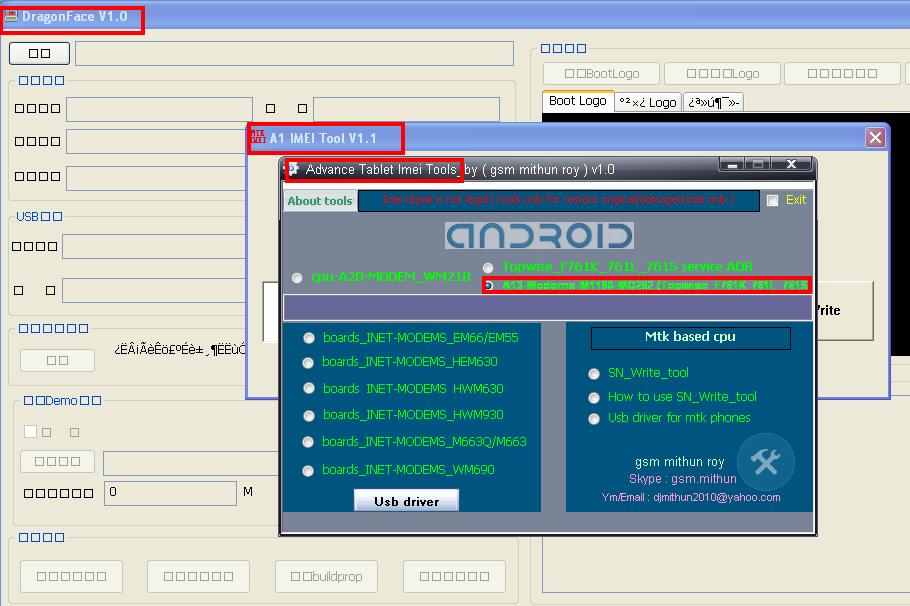Click the buildprop button in DragonFace
910x606 pixels.
[326, 576]
